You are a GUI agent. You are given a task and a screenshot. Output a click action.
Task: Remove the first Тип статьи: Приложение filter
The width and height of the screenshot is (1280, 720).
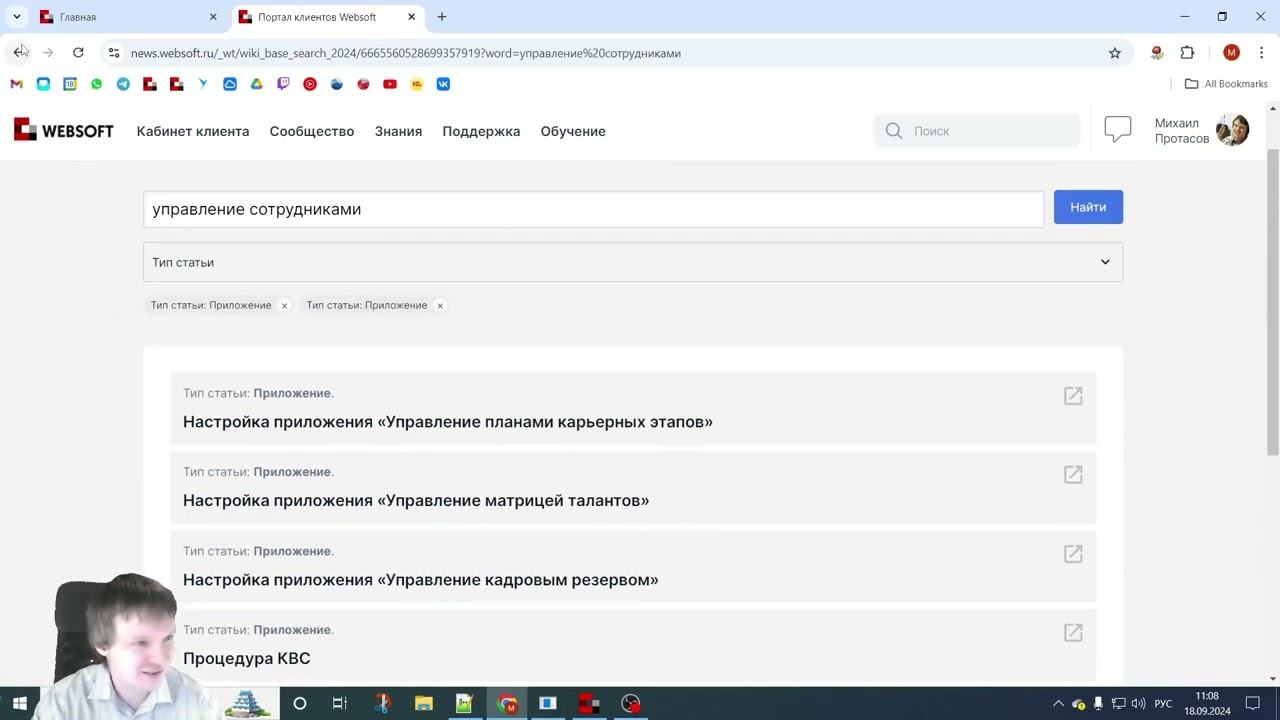pyautogui.click(x=284, y=306)
